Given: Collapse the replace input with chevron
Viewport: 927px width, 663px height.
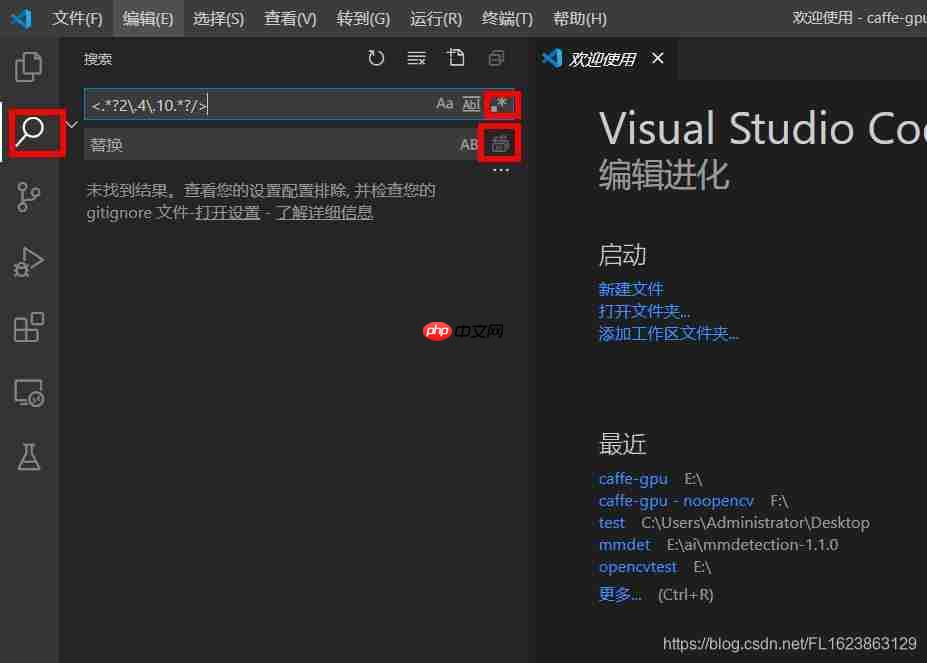Looking at the screenshot, I should 70,123.
